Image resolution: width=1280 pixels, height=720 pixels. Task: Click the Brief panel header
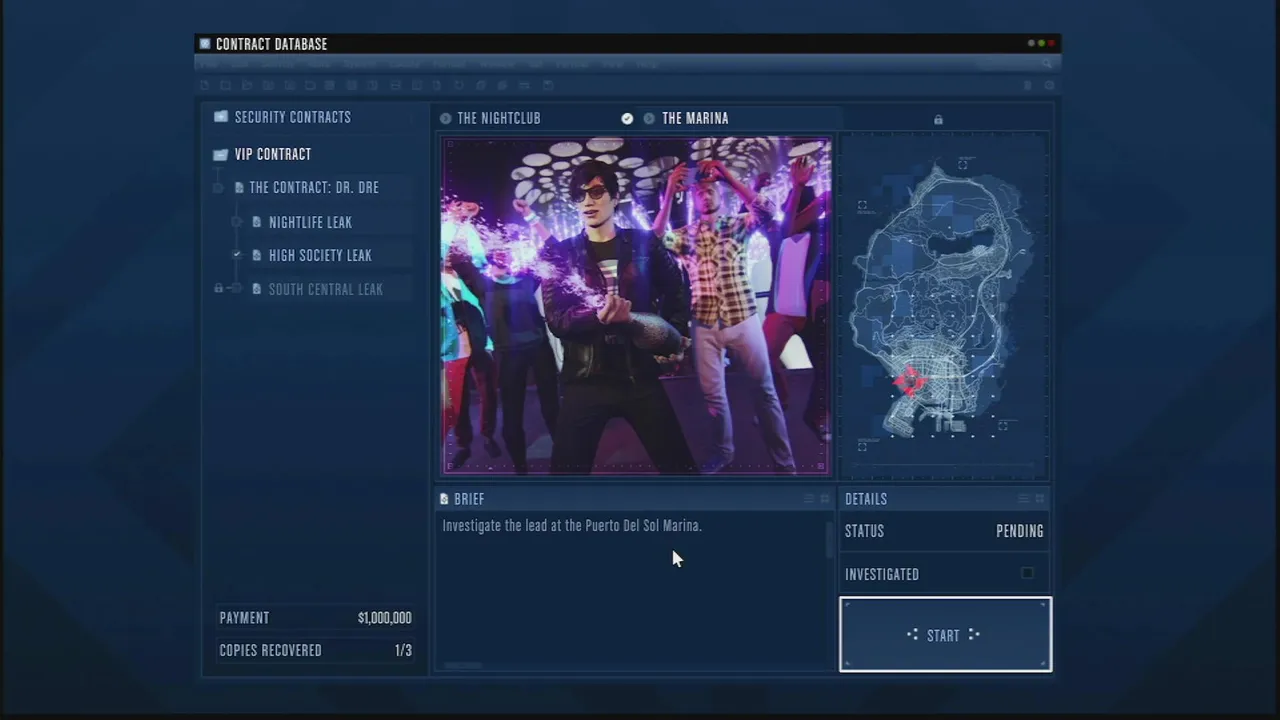point(635,498)
